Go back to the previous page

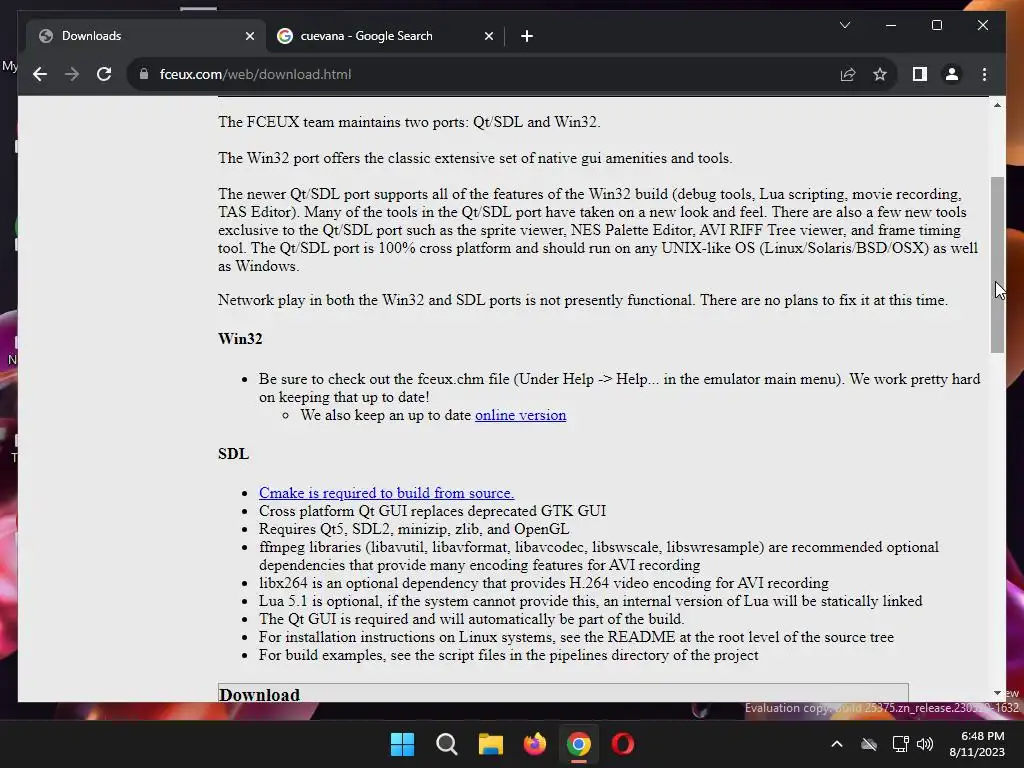tap(40, 74)
